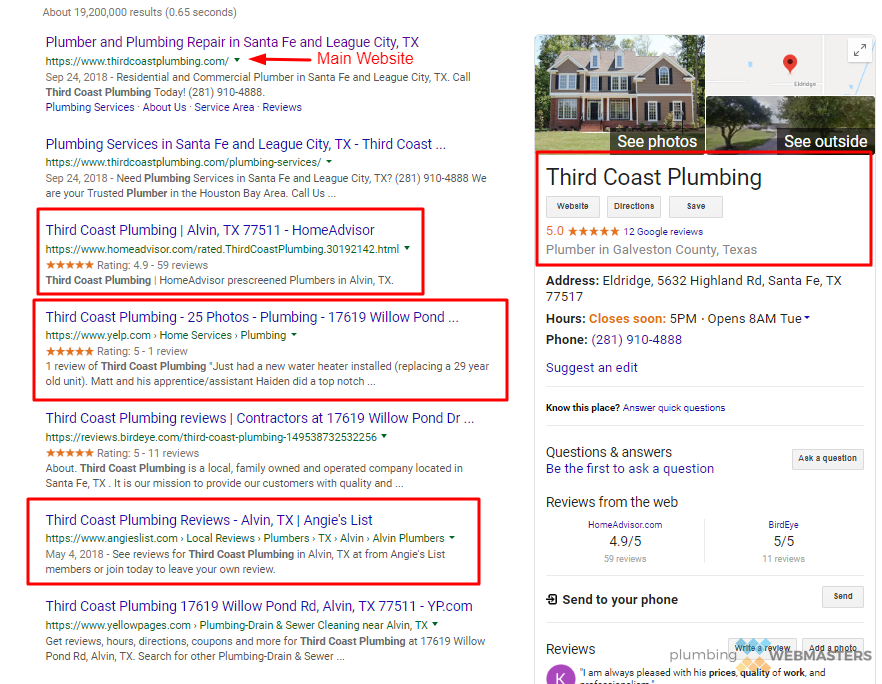
Task: Open the See outside street view thumbnail
Action: [x=790, y=123]
